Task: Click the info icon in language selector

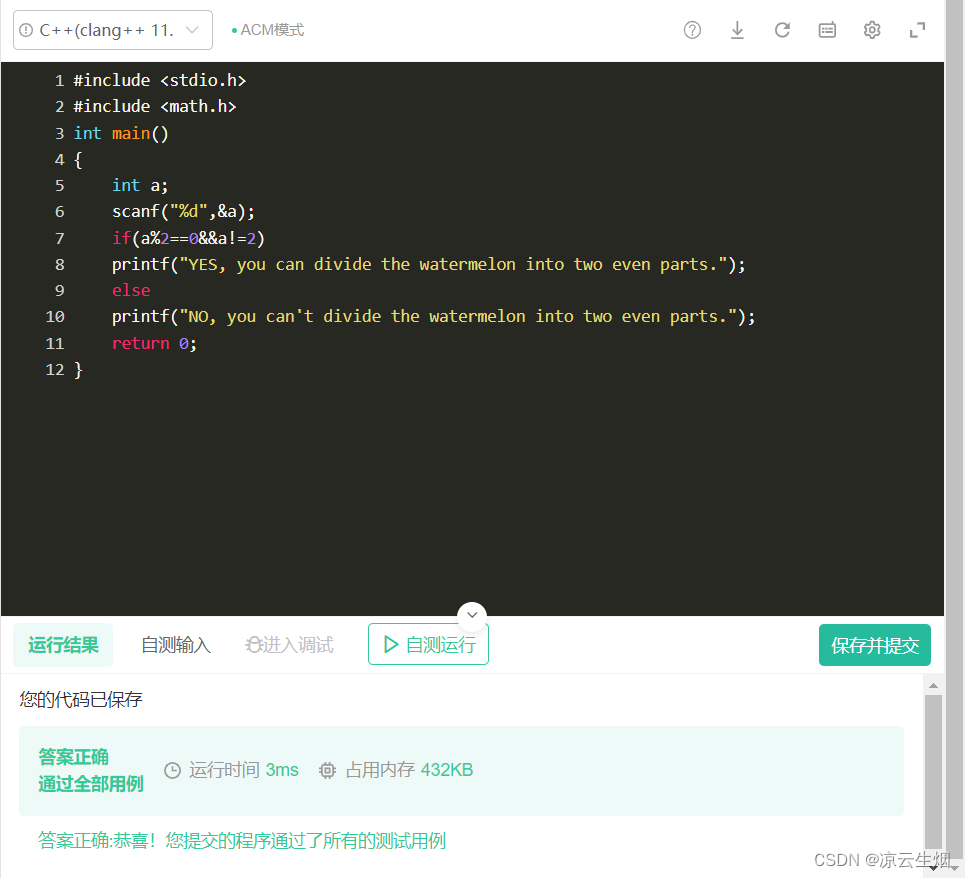Action: tap(26, 30)
